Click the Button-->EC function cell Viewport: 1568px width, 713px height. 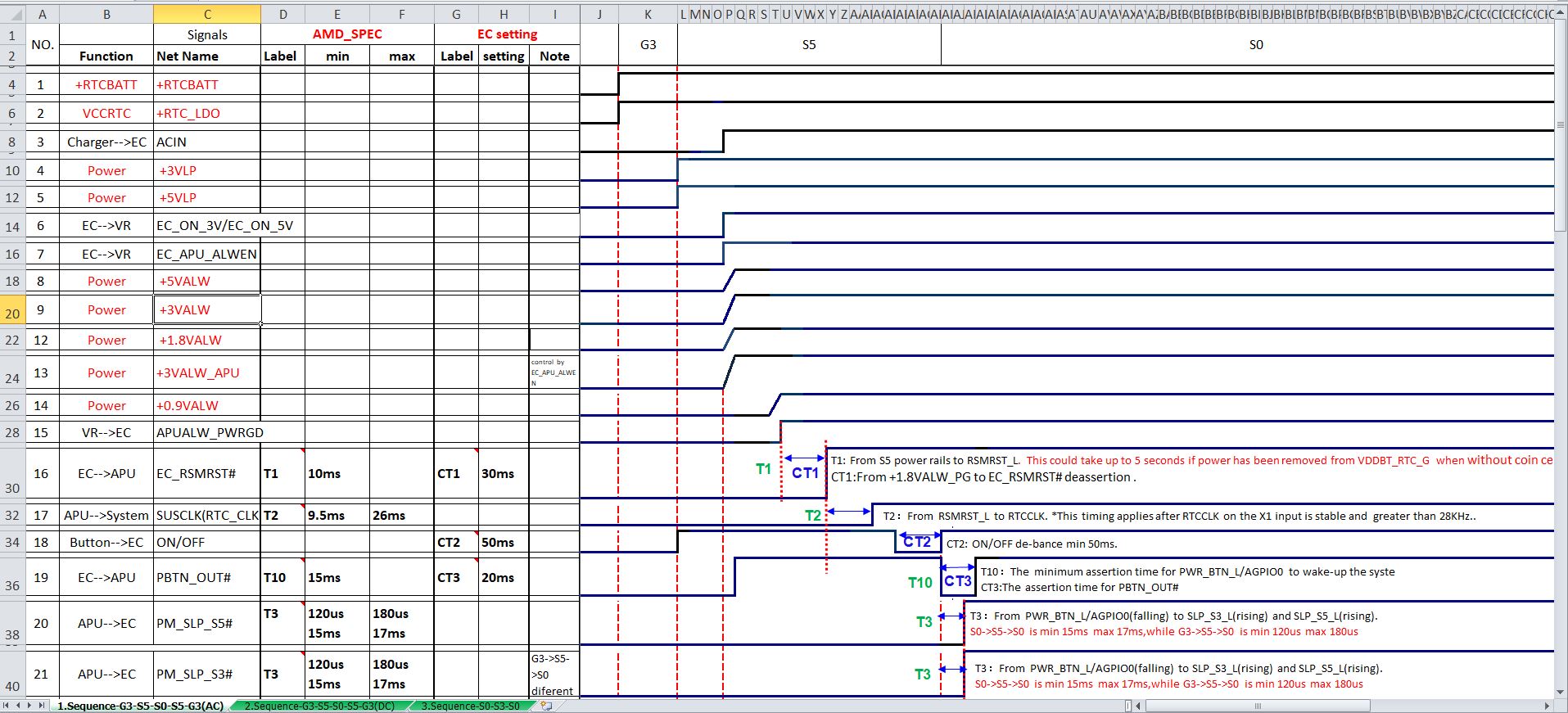pos(106,542)
